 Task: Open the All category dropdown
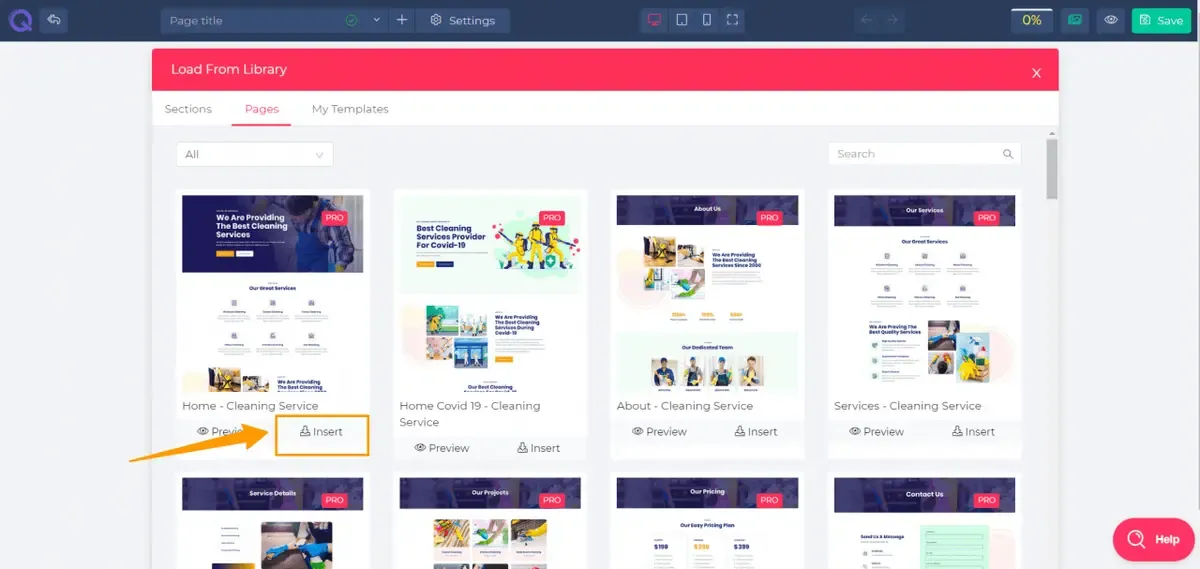coord(255,154)
